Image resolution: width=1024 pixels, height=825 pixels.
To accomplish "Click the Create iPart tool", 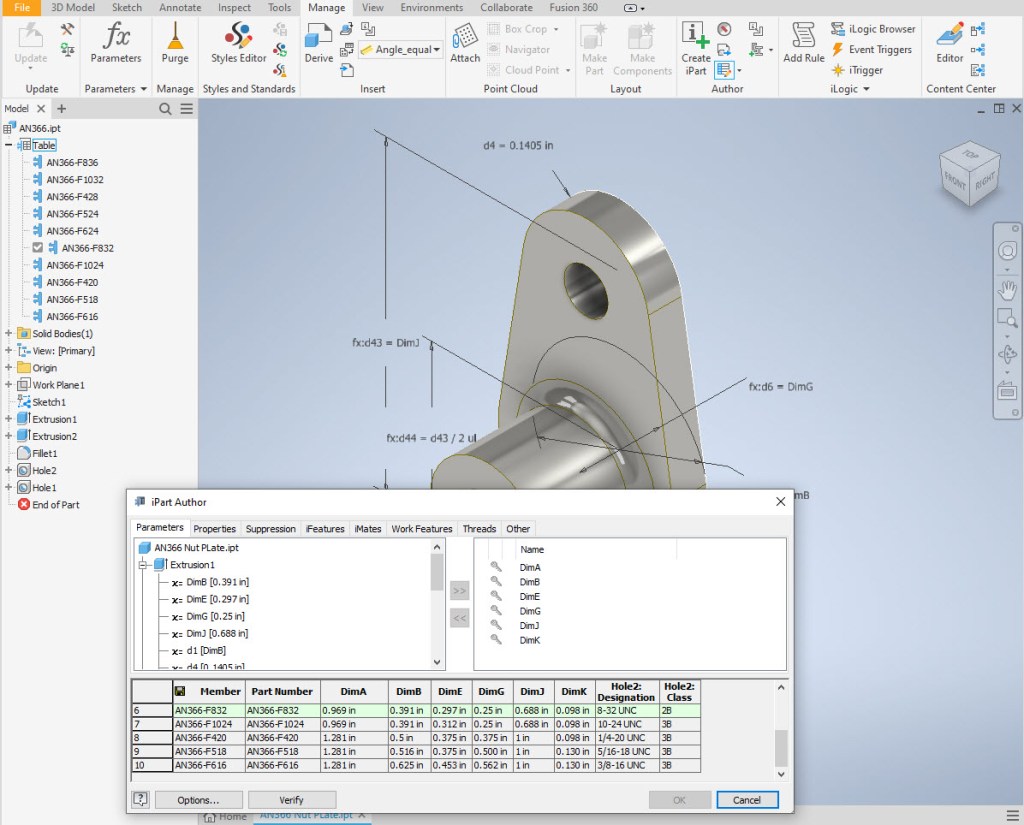I will [695, 45].
